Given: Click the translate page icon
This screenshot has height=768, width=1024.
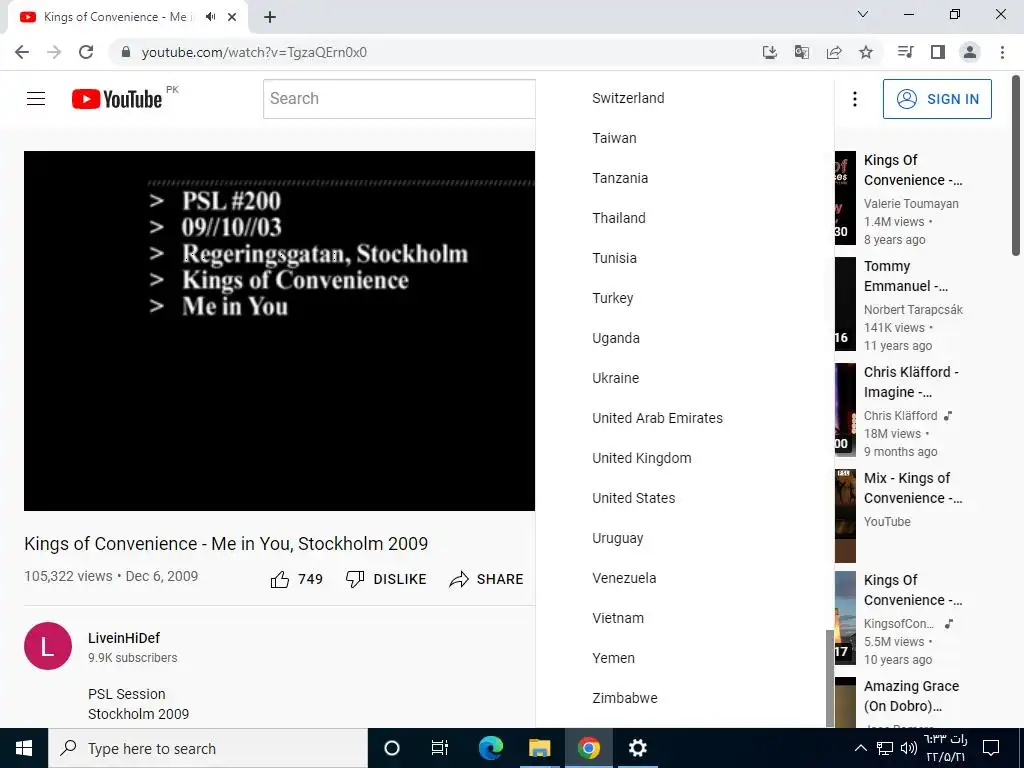Looking at the screenshot, I should pos(802,52).
